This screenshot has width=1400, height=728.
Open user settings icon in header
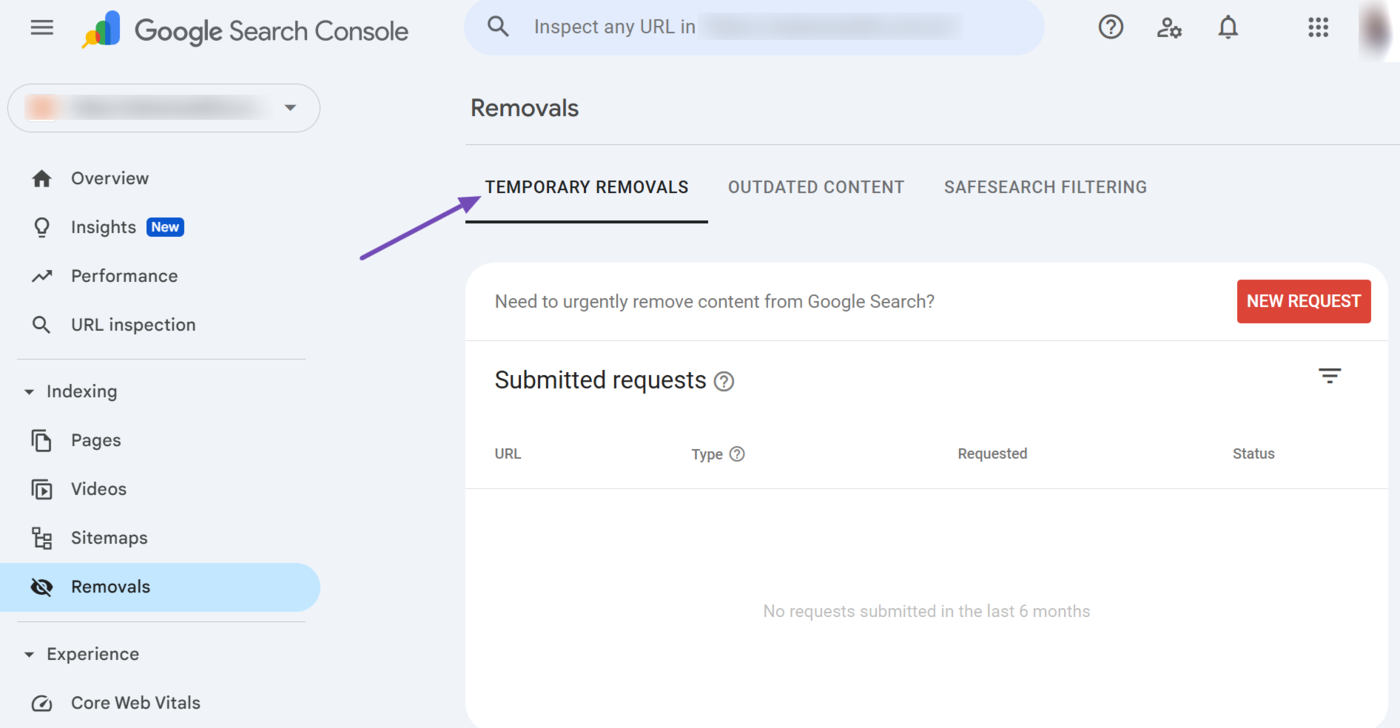coord(1169,28)
